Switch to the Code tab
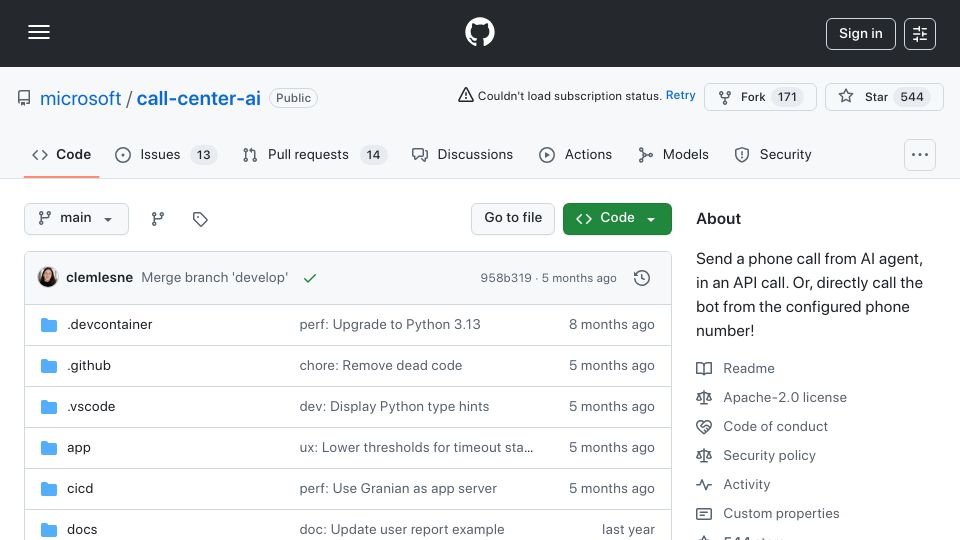 [x=61, y=155]
